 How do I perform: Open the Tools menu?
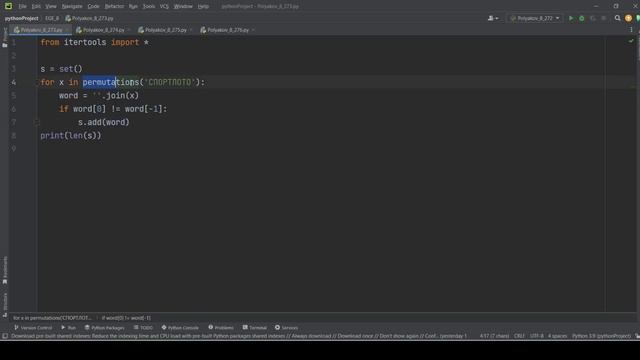[x=149, y=6]
